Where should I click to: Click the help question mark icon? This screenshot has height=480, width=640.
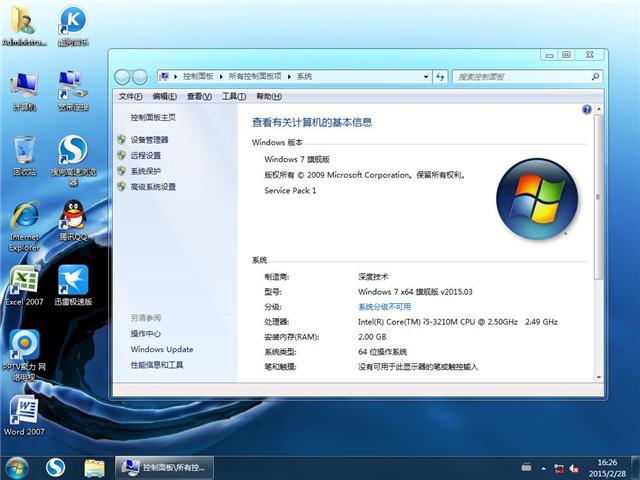pos(587,109)
